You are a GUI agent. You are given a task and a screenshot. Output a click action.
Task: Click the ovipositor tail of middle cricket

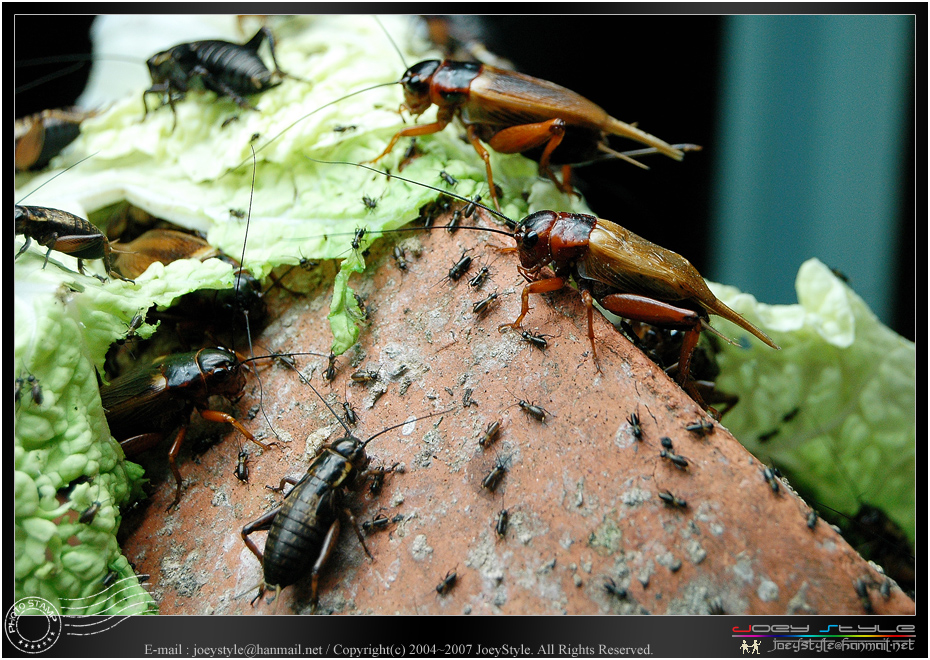744,325
